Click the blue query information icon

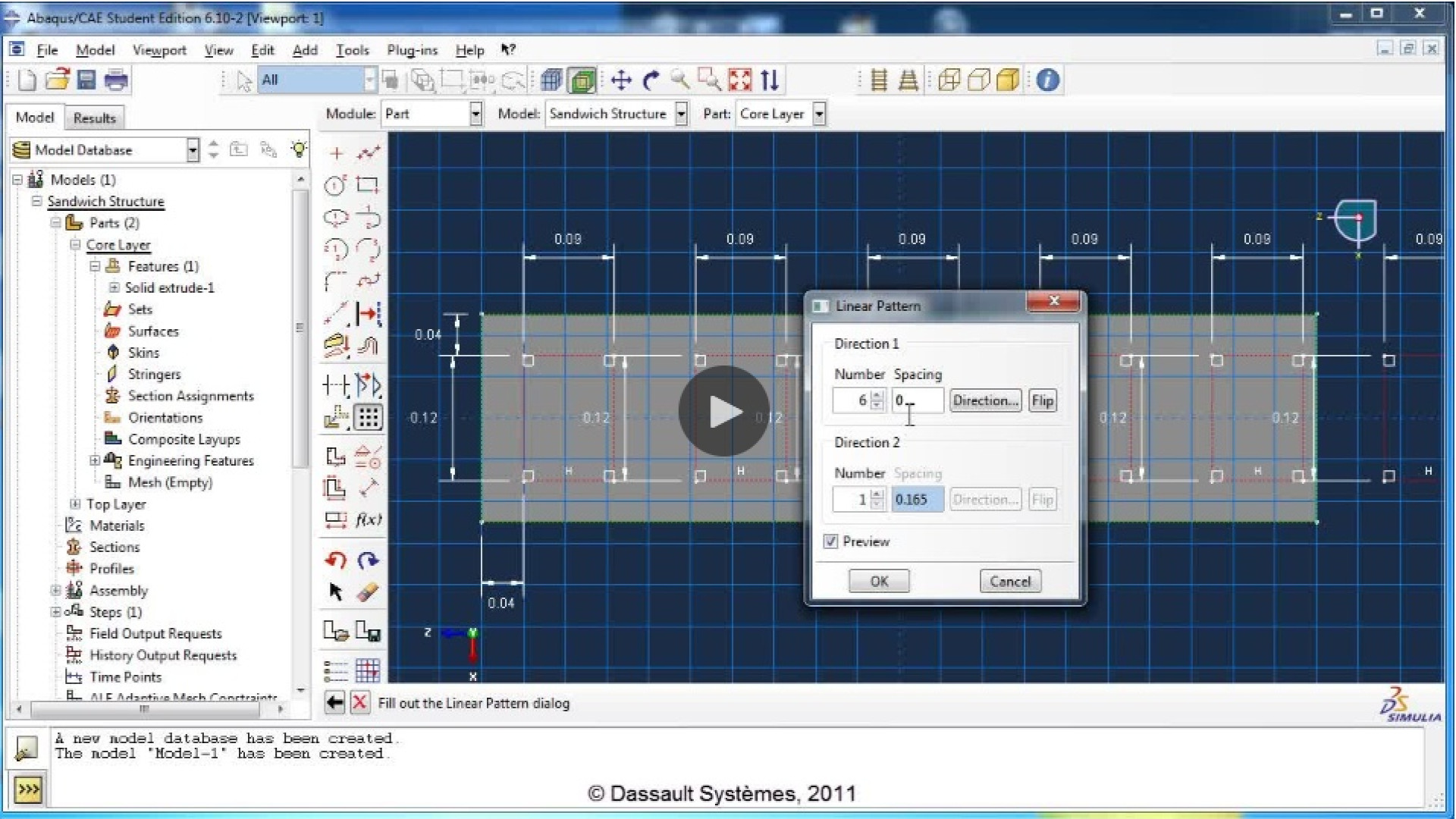pos(1047,80)
